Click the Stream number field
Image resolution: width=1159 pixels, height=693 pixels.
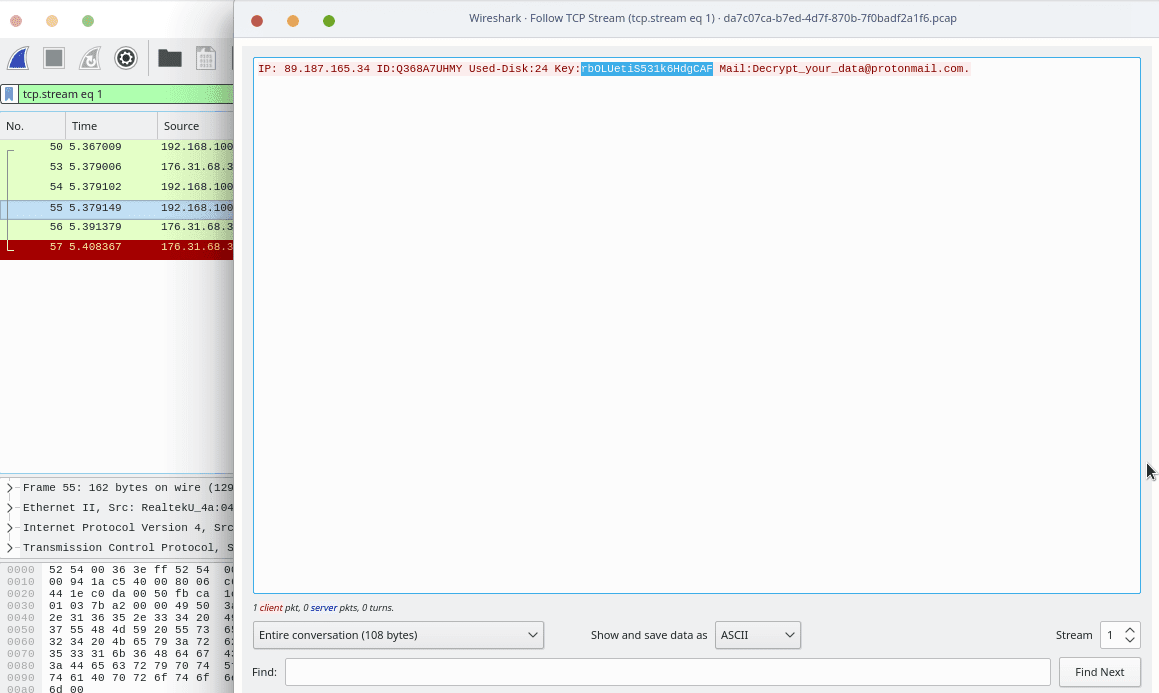(x=1112, y=635)
